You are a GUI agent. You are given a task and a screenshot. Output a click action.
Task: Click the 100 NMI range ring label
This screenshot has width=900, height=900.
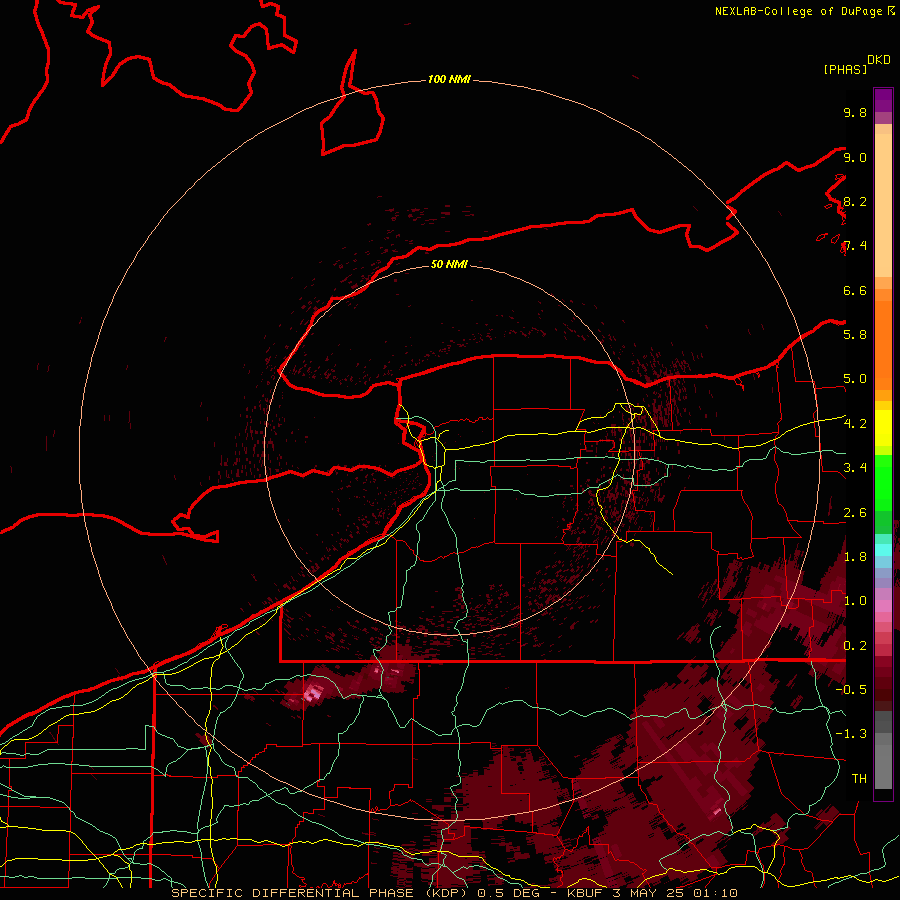pyautogui.click(x=449, y=79)
